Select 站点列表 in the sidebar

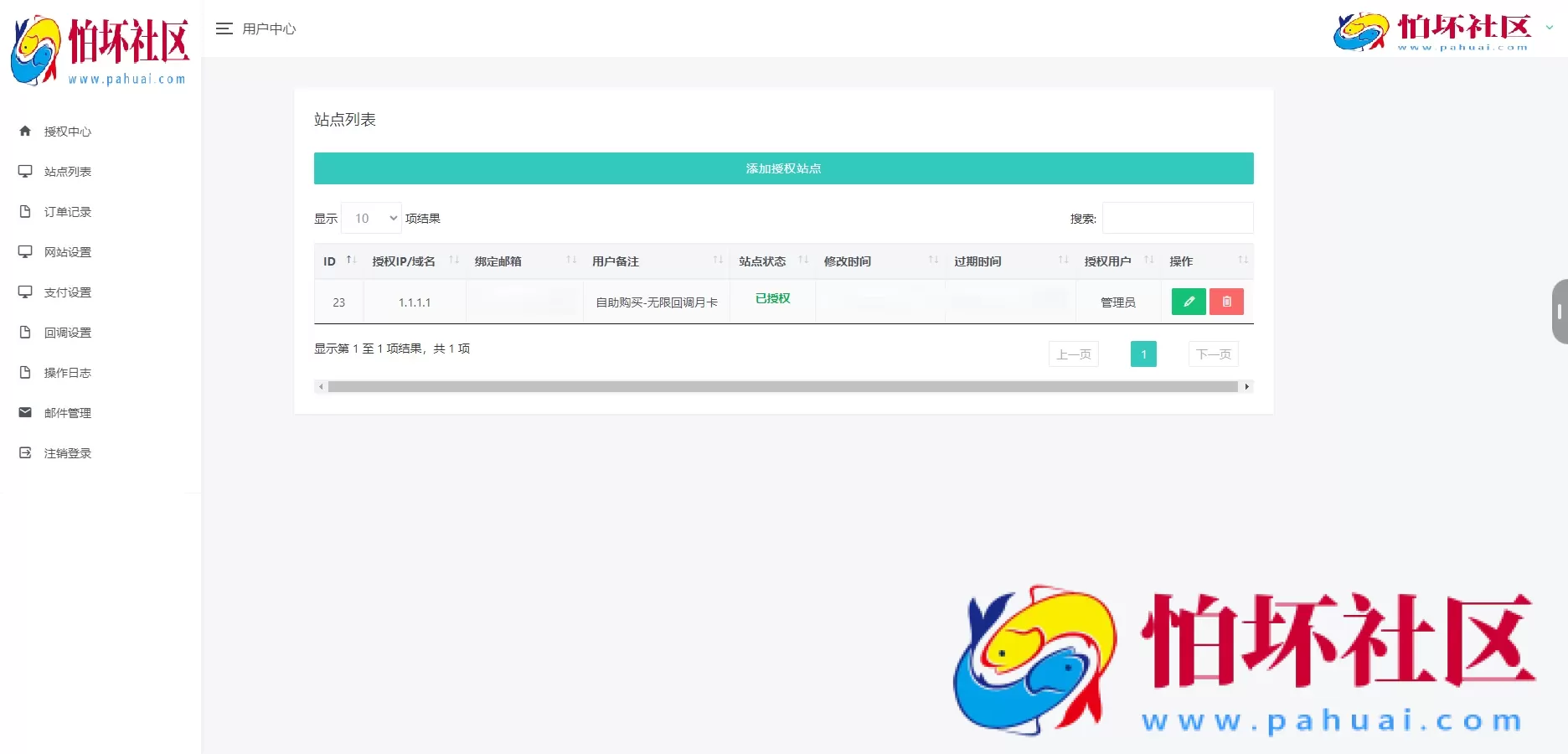click(68, 171)
